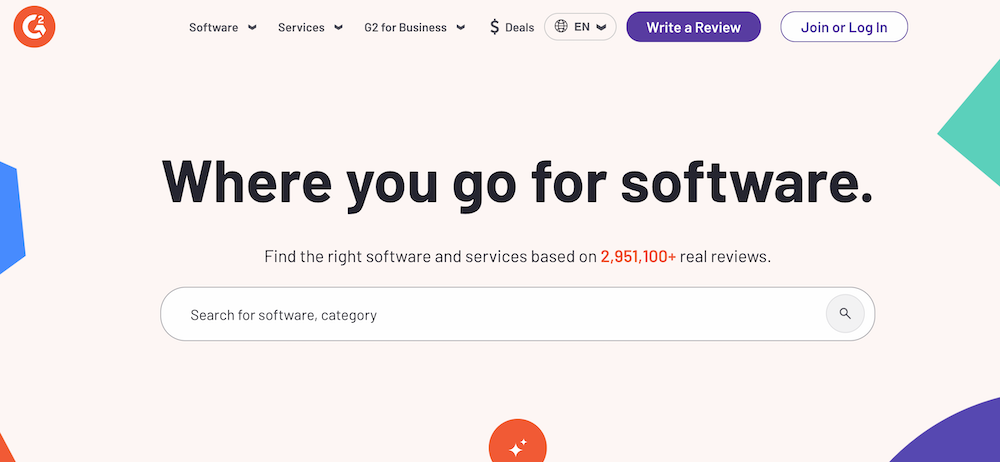
Task: Click the G2 logo
Action: [x=35, y=26]
